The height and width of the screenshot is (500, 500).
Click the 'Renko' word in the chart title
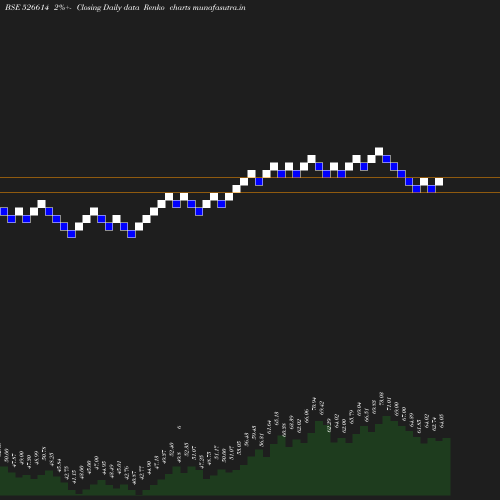click(154, 7)
